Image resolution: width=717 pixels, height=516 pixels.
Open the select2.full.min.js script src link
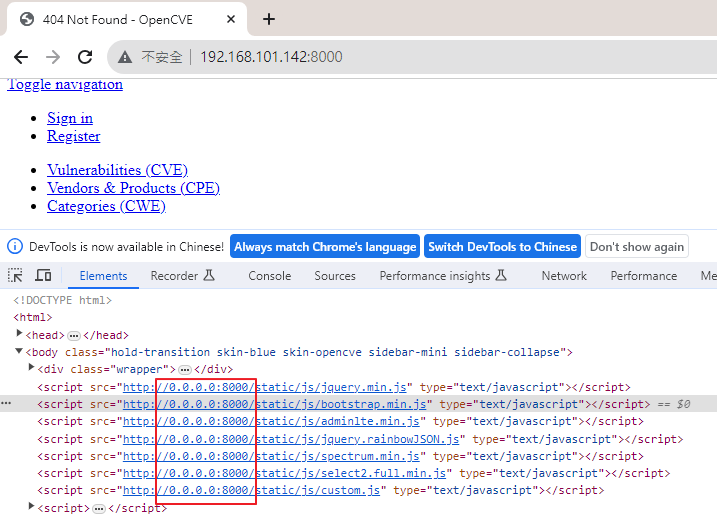[x=284, y=473]
